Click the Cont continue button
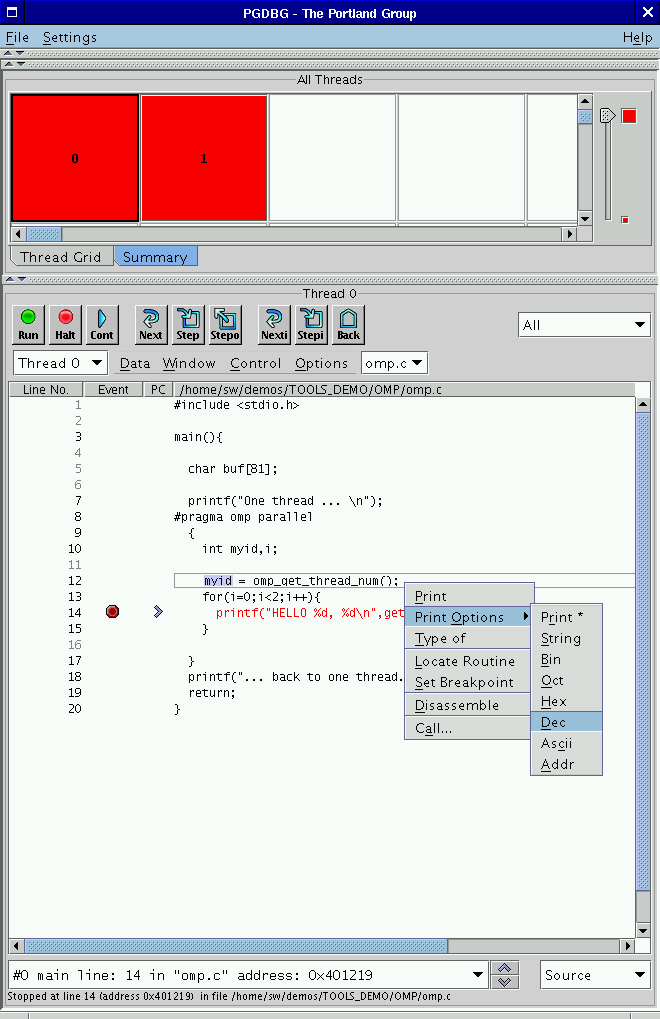Screen dimensions: 660x1019 pos(102,324)
